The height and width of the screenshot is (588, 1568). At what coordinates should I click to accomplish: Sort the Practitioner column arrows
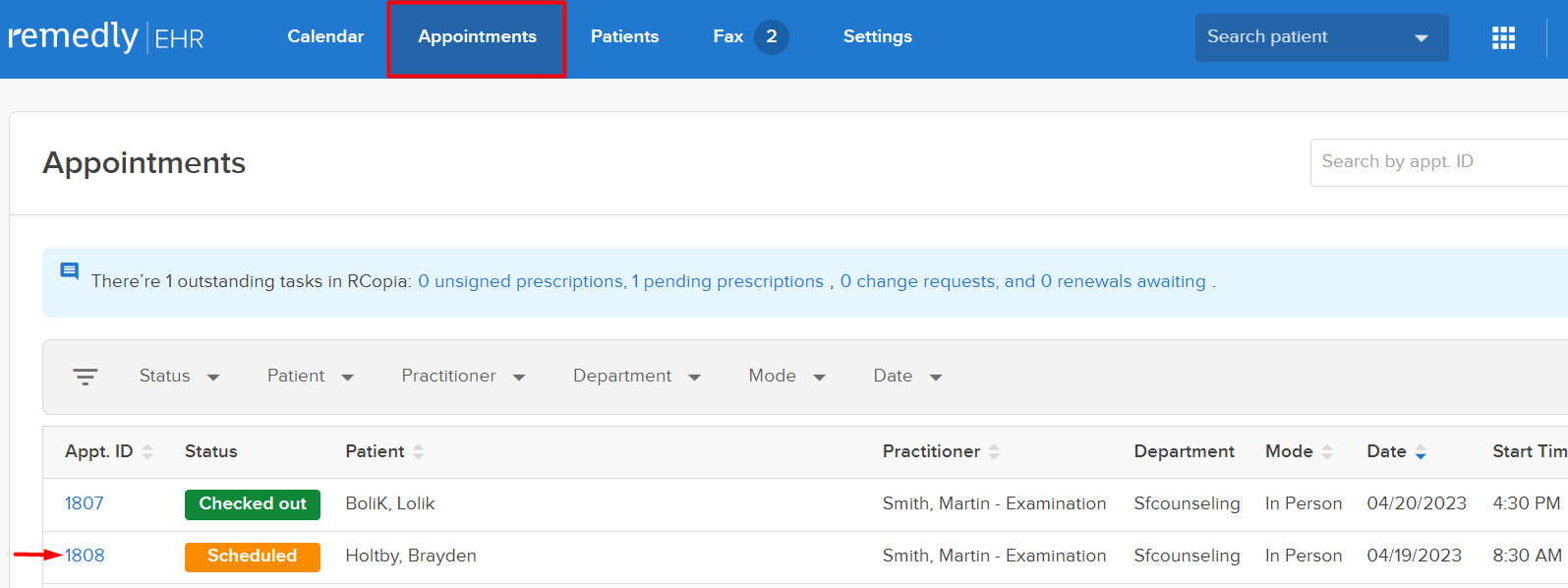[994, 451]
